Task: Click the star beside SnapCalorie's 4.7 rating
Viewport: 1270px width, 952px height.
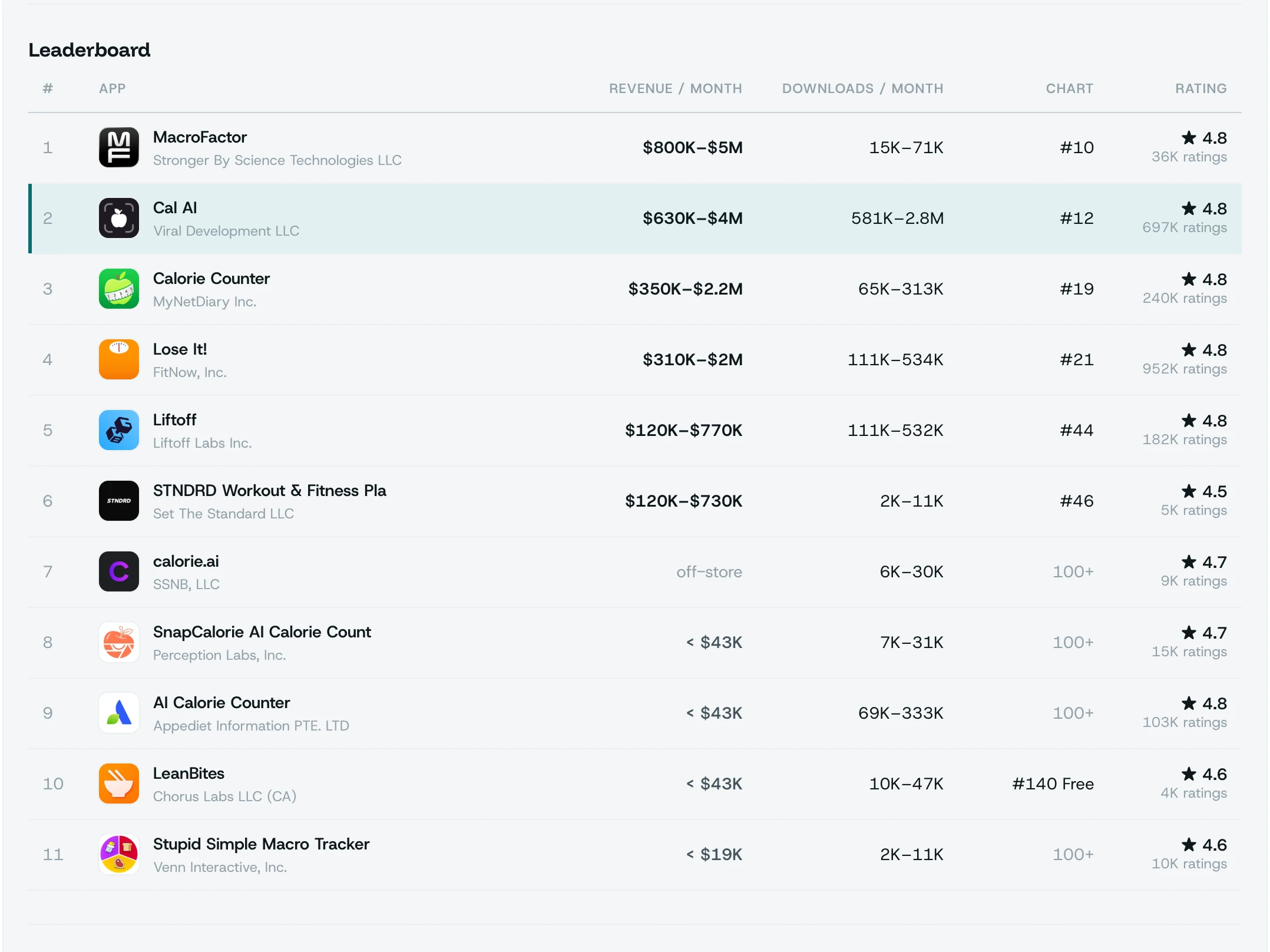Action: tap(1189, 632)
